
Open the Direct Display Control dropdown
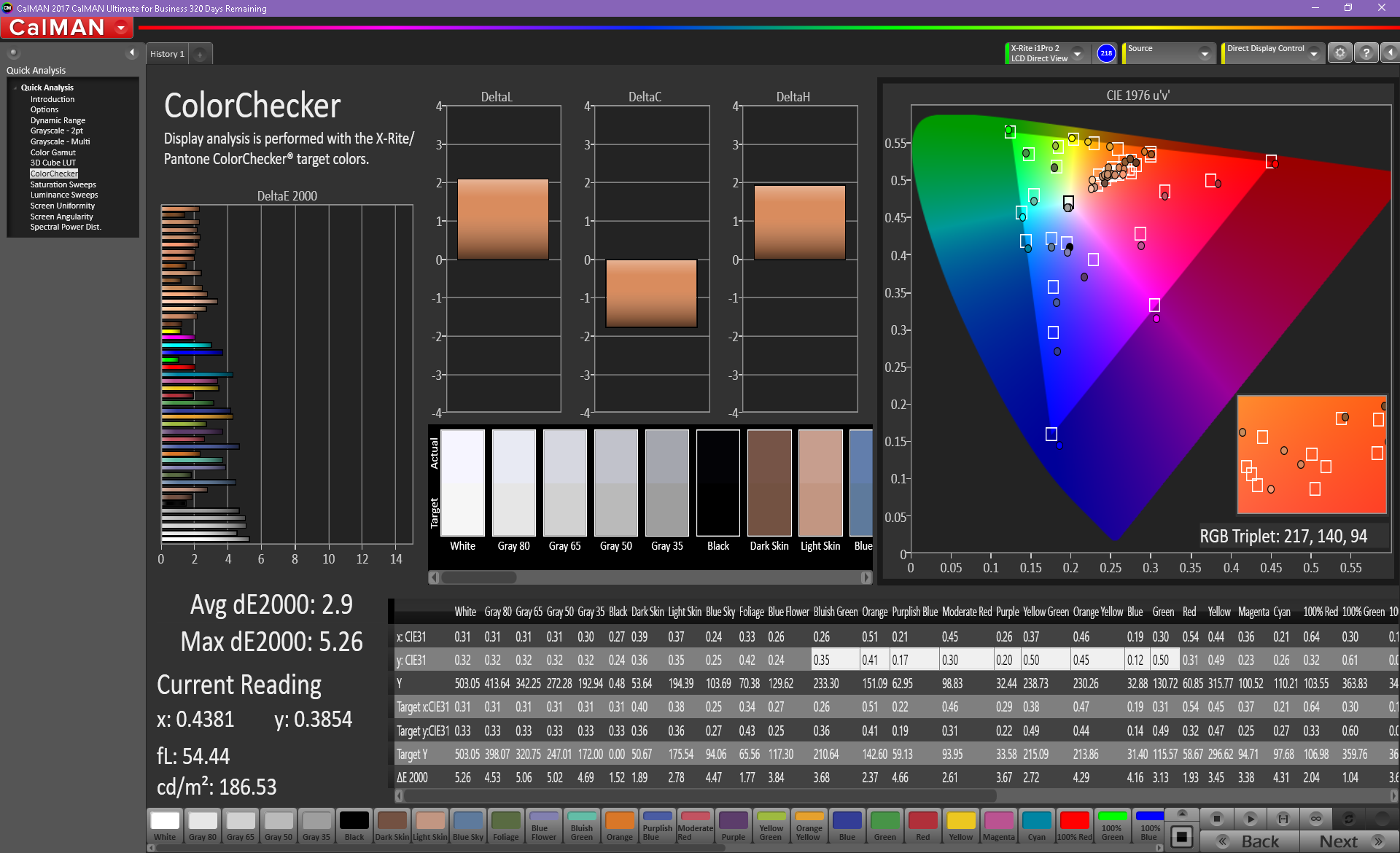[x=1313, y=53]
